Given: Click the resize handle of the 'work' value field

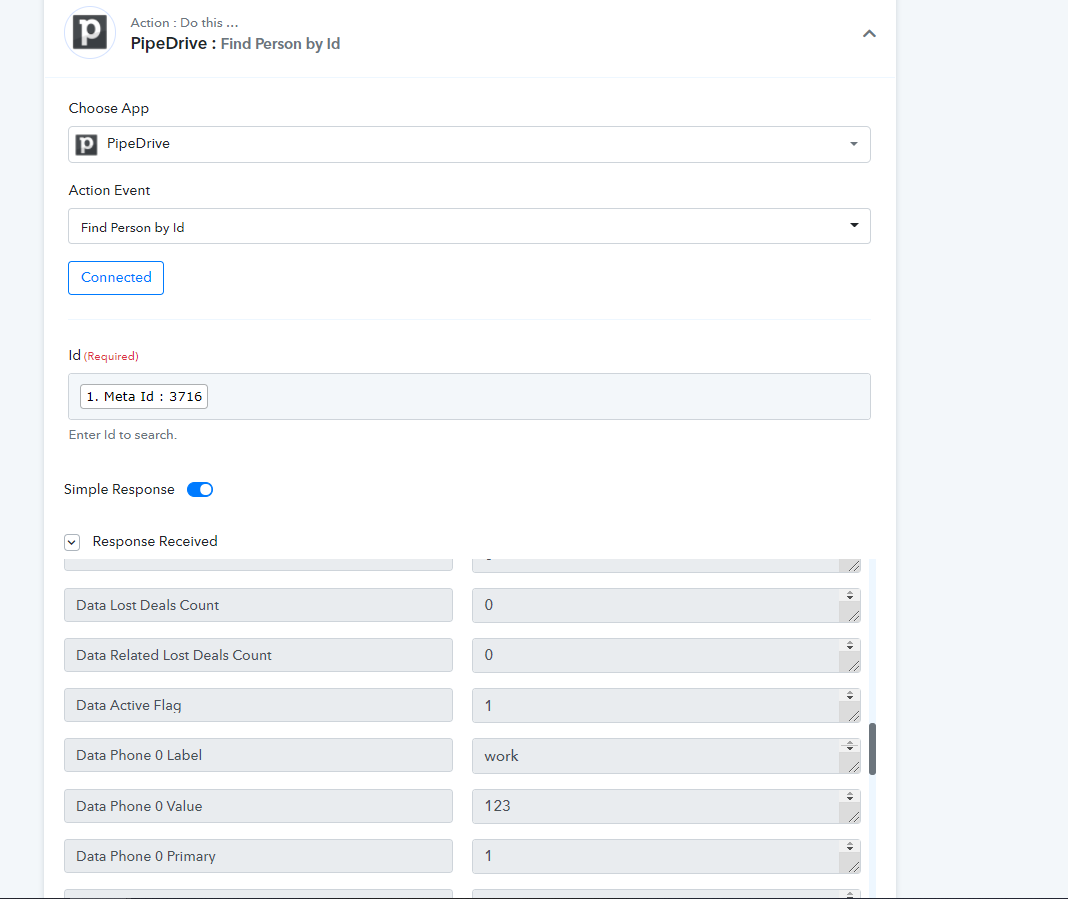Looking at the screenshot, I should click(x=853, y=766).
